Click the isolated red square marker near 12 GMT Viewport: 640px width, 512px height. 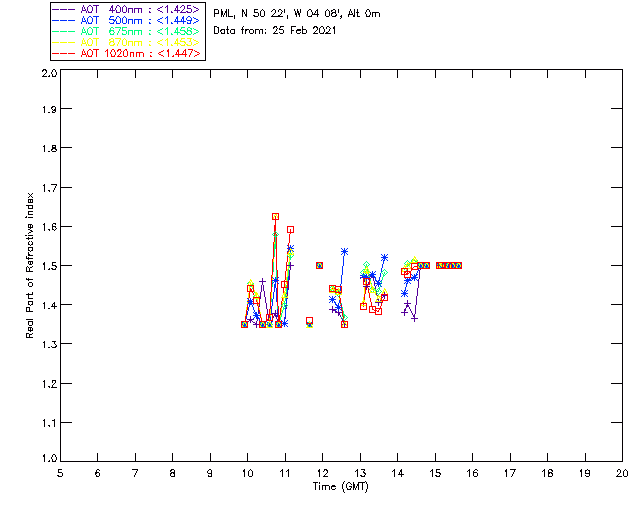coord(320,265)
